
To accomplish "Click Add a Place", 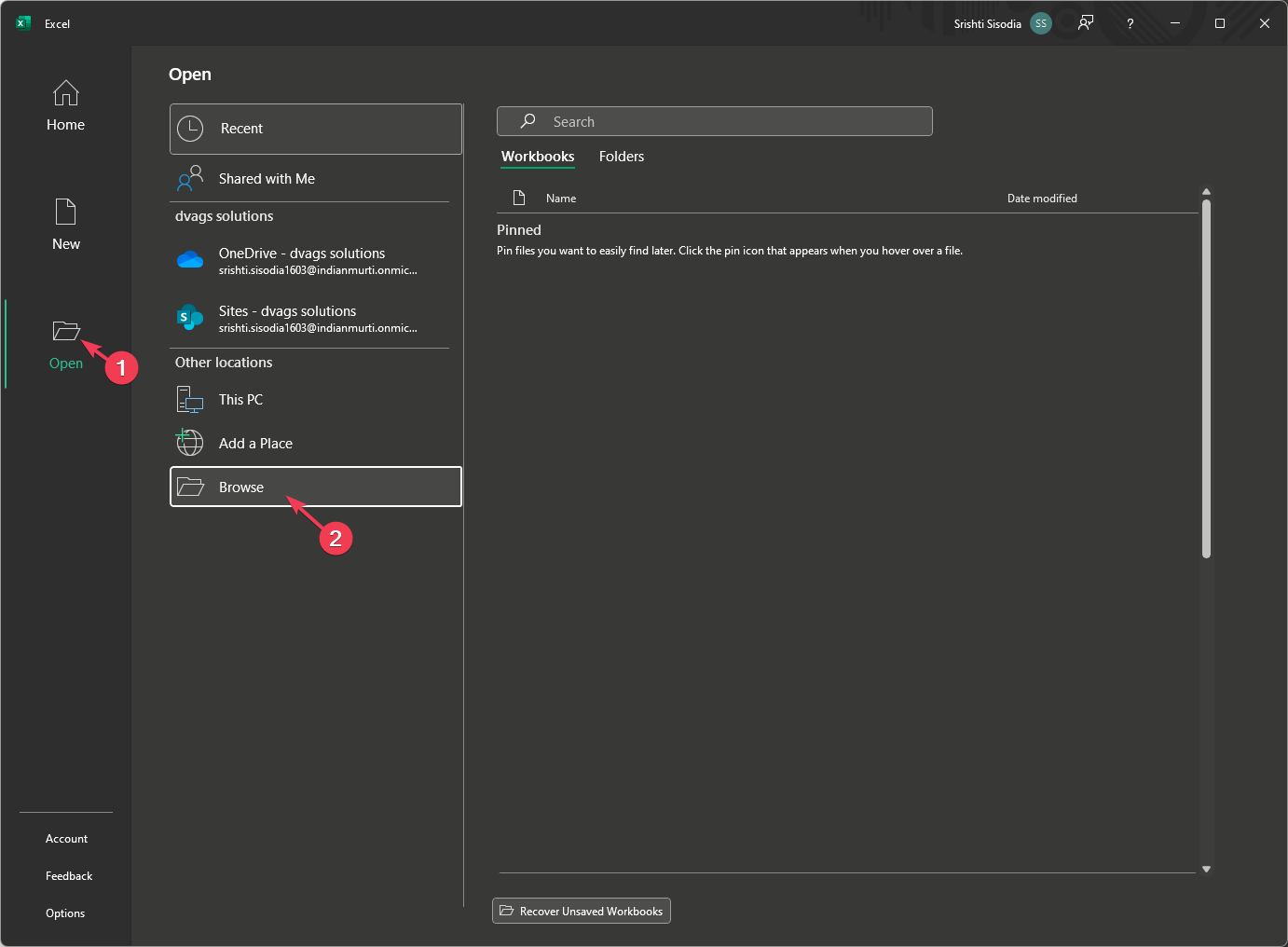I will pos(316,444).
